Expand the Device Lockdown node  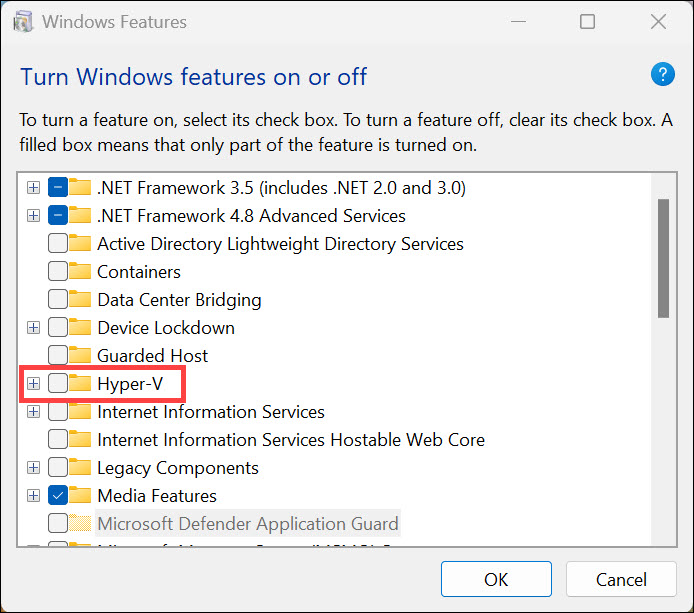coord(33,327)
